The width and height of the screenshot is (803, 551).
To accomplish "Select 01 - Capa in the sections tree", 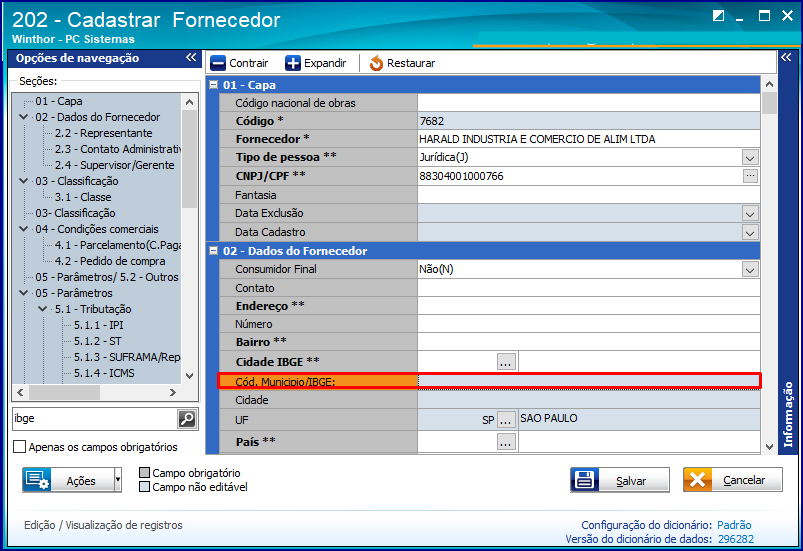I will [58, 101].
